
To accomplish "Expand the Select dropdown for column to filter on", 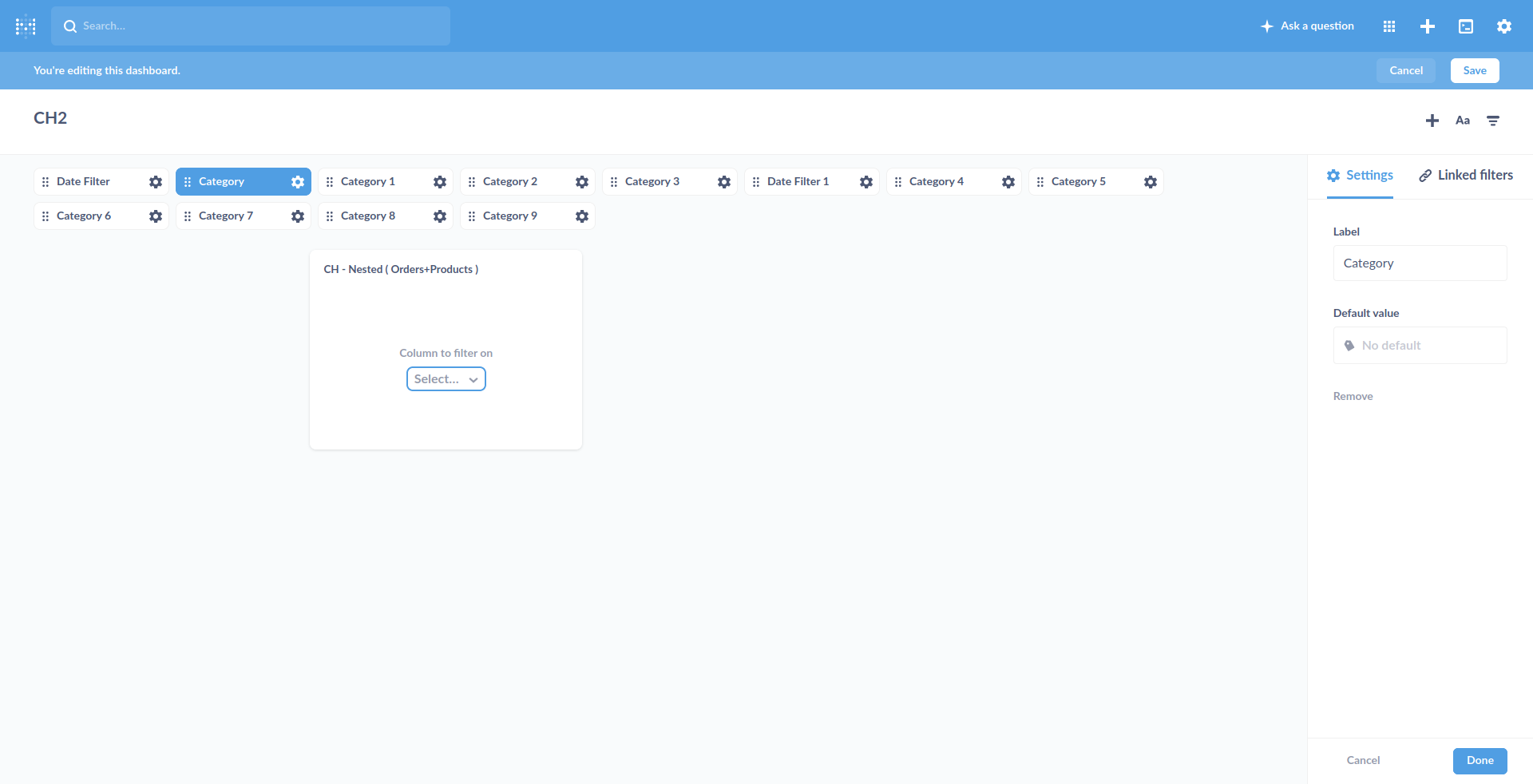I will pyautogui.click(x=446, y=378).
